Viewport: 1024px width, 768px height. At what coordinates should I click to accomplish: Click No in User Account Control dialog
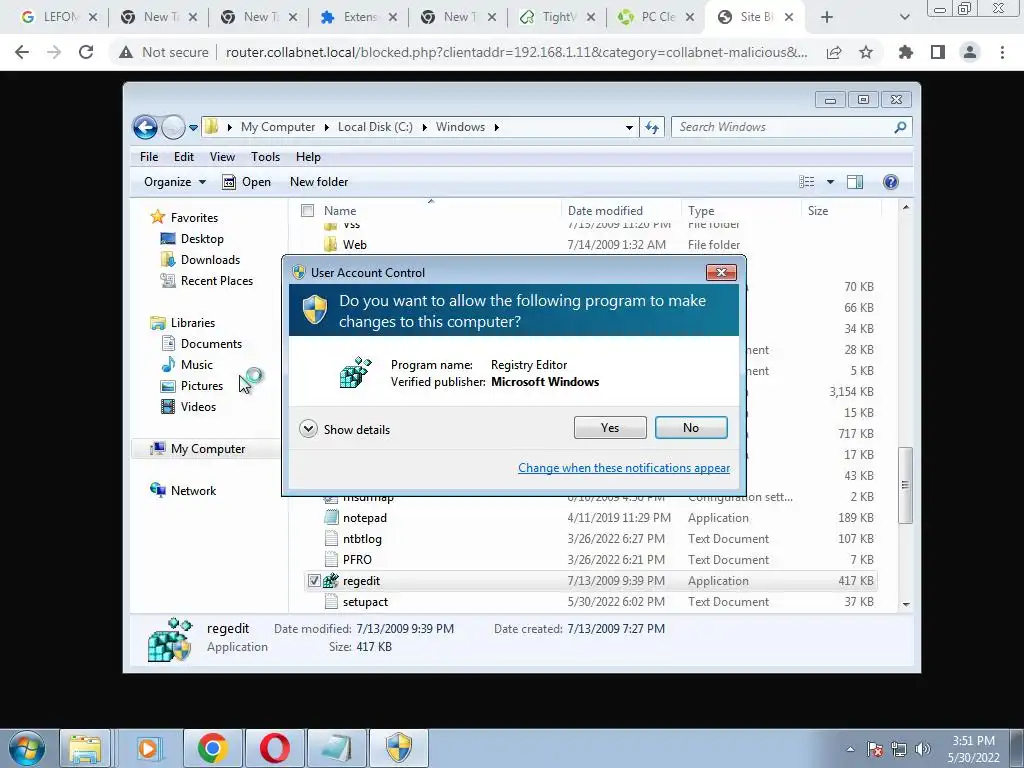(x=691, y=428)
